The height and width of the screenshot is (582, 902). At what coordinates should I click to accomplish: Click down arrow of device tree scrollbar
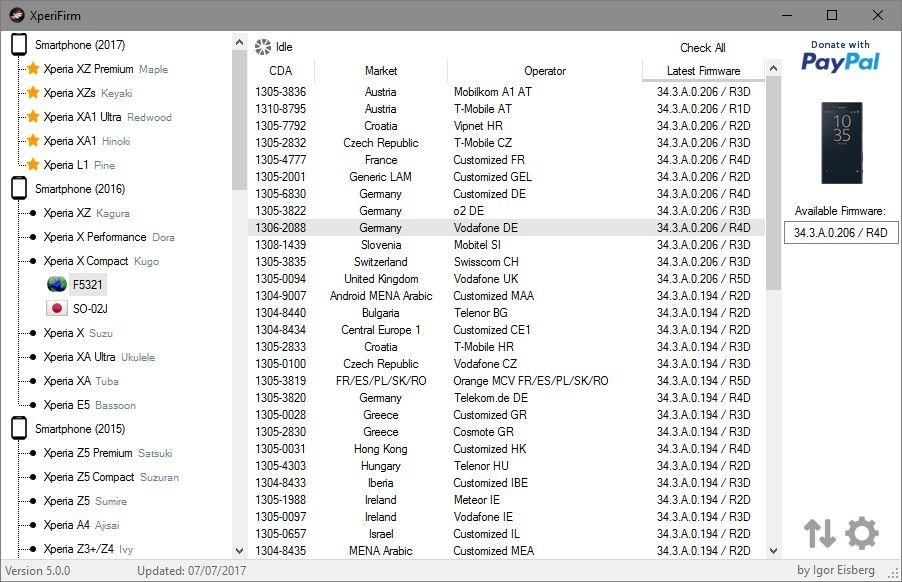(239, 550)
